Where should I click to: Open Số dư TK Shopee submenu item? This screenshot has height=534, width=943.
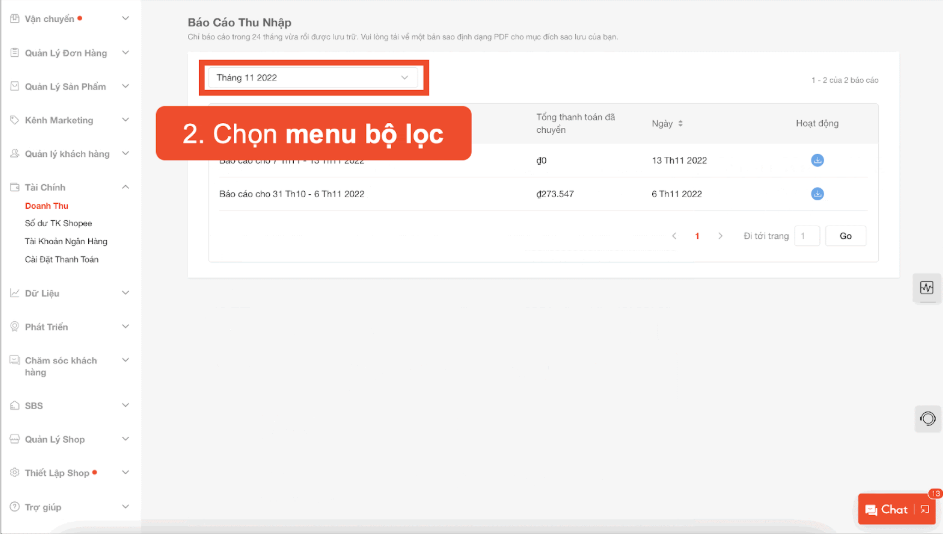pos(58,223)
